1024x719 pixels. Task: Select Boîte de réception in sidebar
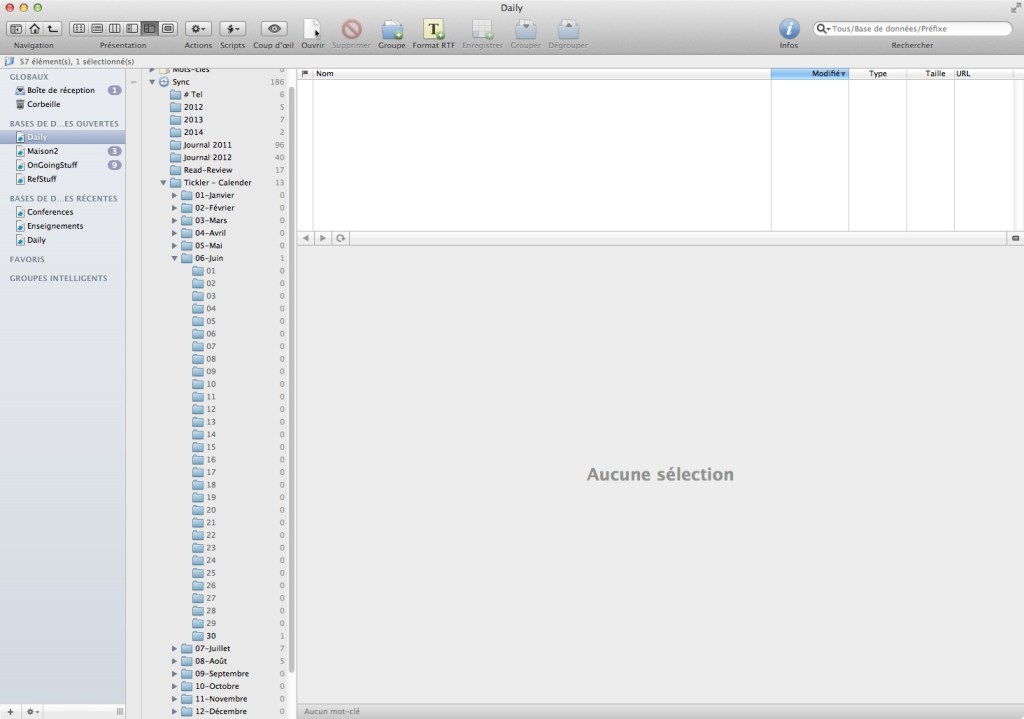pos(60,90)
